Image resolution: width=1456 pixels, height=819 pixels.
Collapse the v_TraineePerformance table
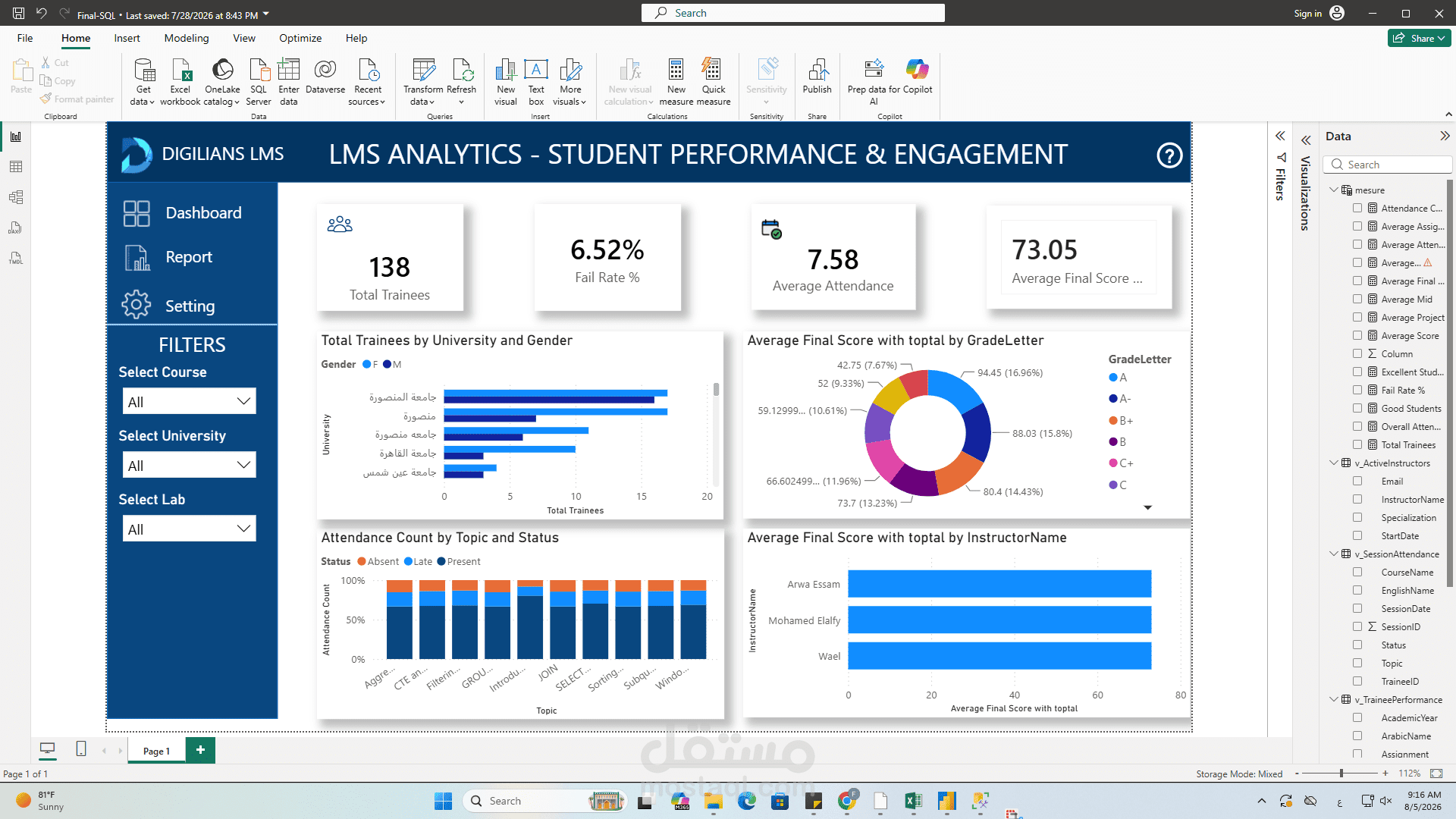1334,699
